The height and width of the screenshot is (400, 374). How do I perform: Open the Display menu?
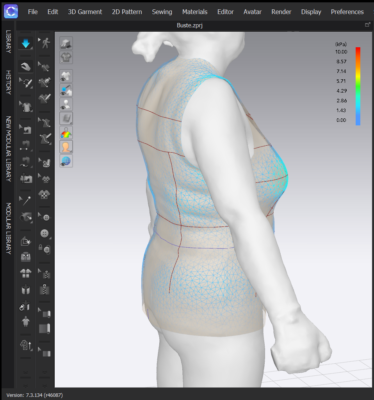click(311, 12)
